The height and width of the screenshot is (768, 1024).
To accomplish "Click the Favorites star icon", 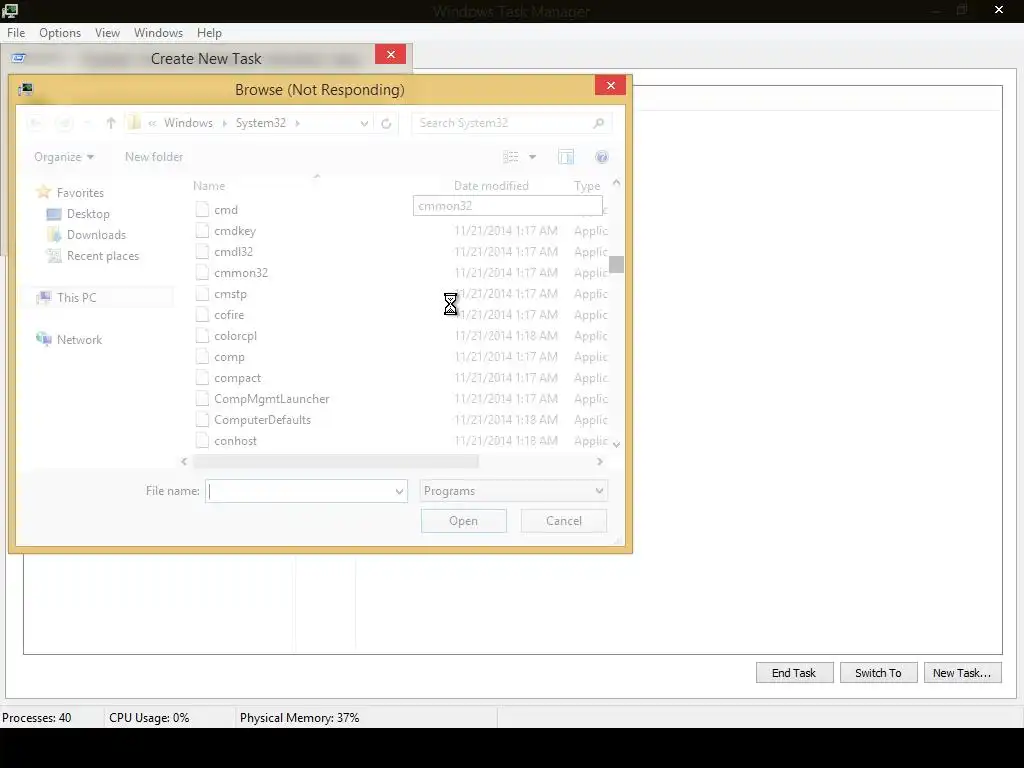I will [x=43, y=192].
